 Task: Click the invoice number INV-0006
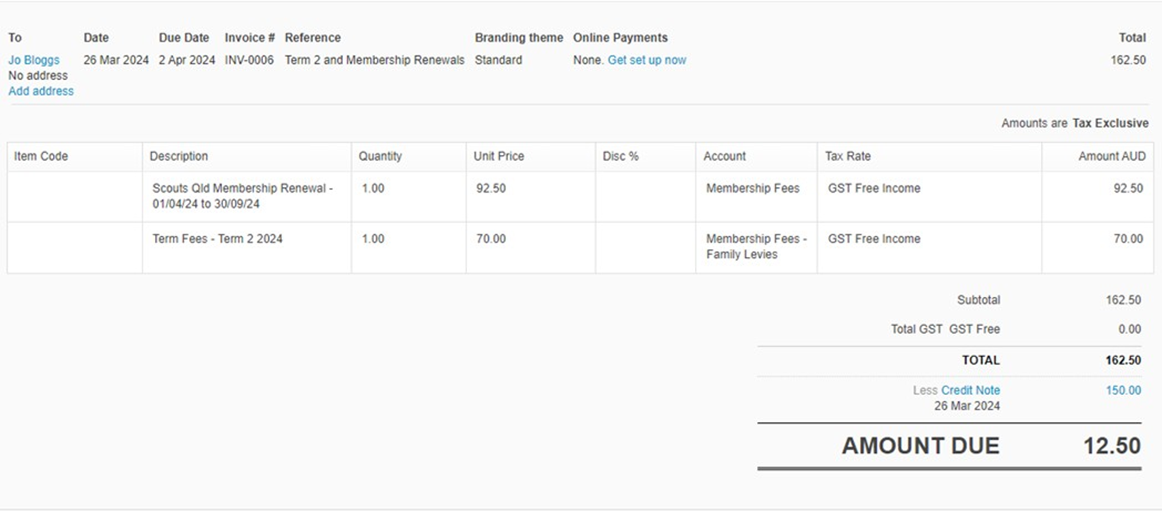[249, 60]
